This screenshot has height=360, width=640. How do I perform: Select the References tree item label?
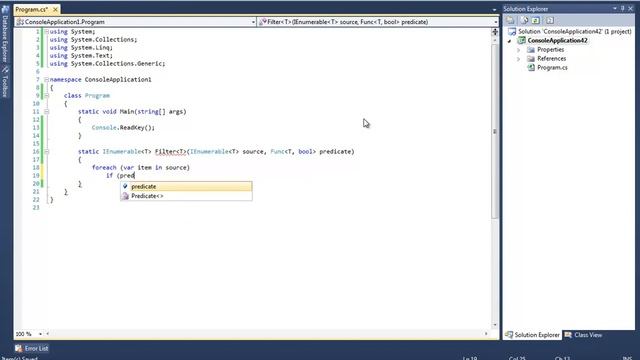point(551,59)
